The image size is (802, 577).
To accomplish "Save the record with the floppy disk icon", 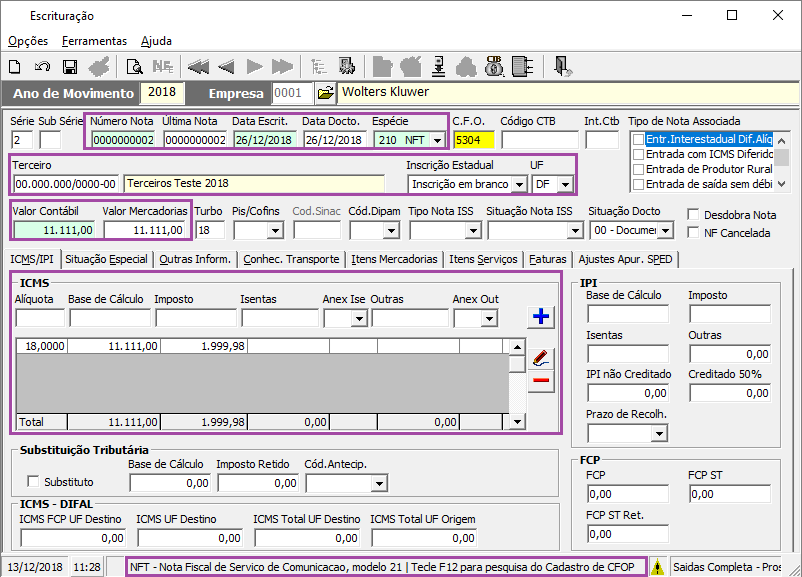I will (x=70, y=66).
